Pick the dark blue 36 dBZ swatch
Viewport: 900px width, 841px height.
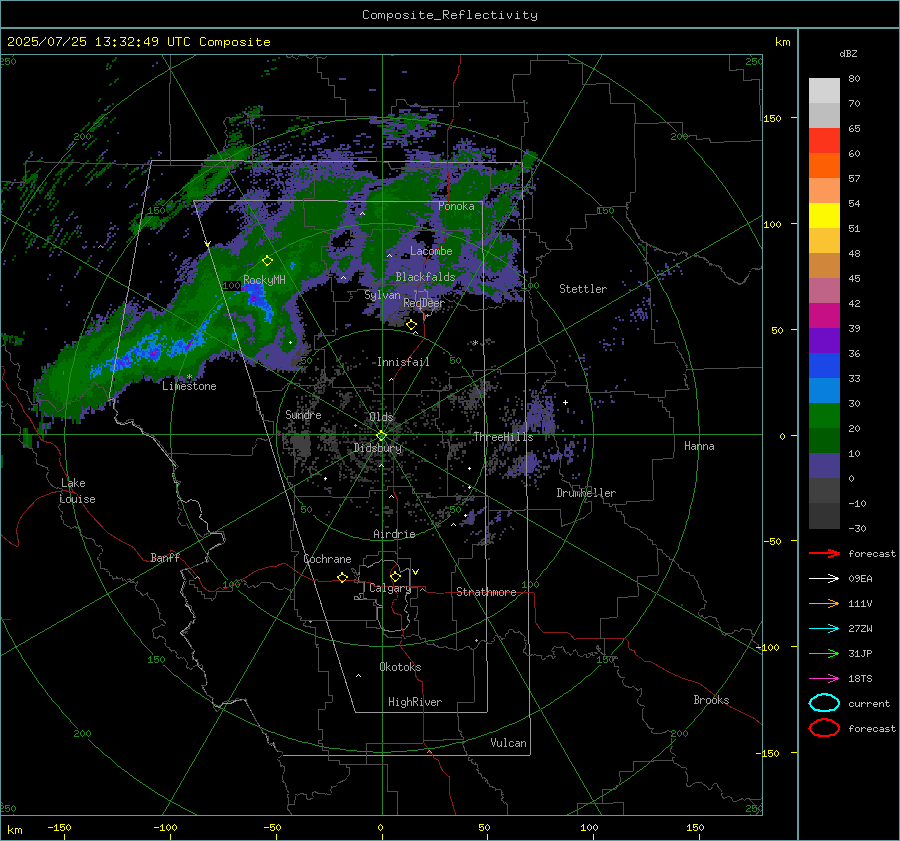click(x=824, y=365)
